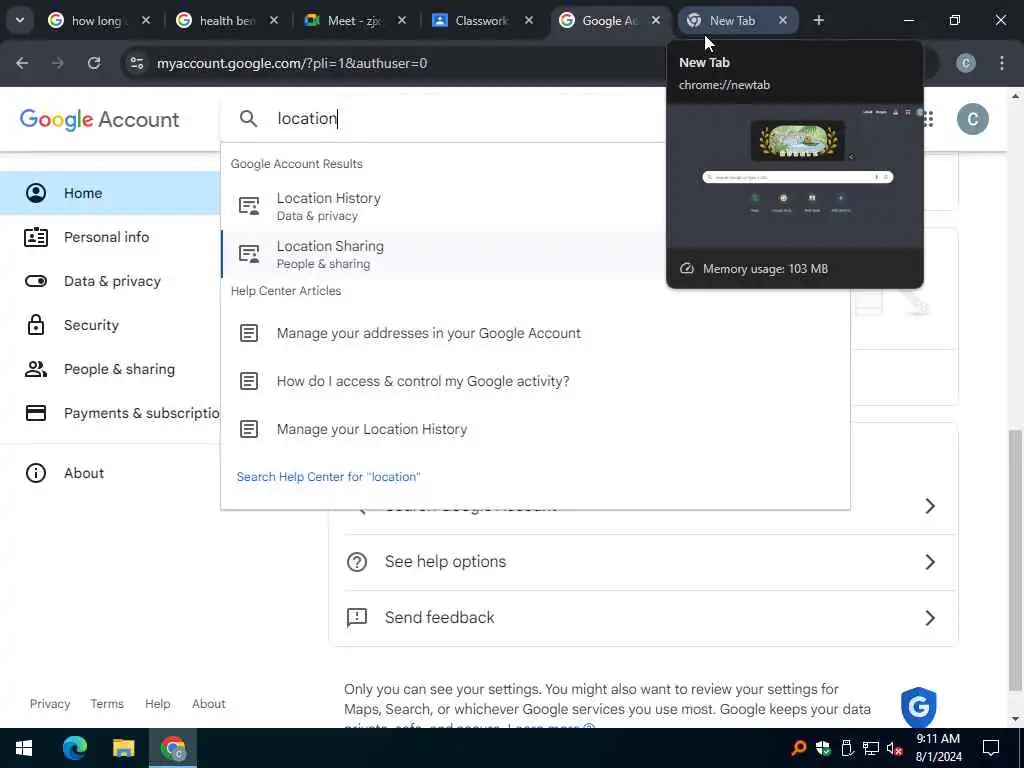This screenshot has height=768, width=1024.
Task: Click Search Help Center for "location"
Action: (x=328, y=477)
